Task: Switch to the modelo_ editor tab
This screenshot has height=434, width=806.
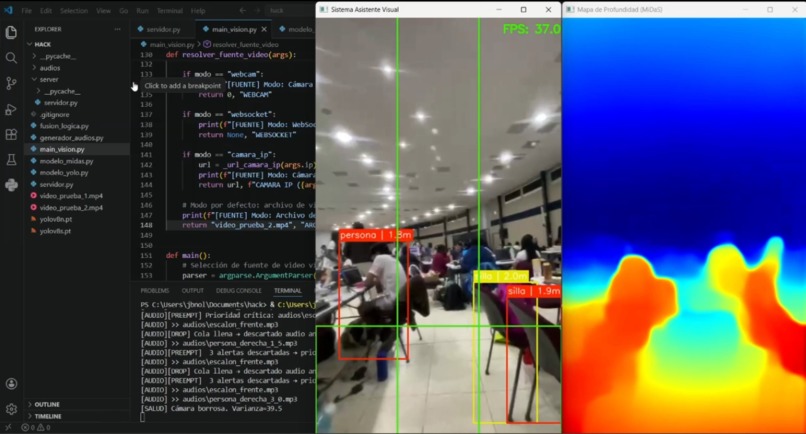Action: tap(296, 29)
